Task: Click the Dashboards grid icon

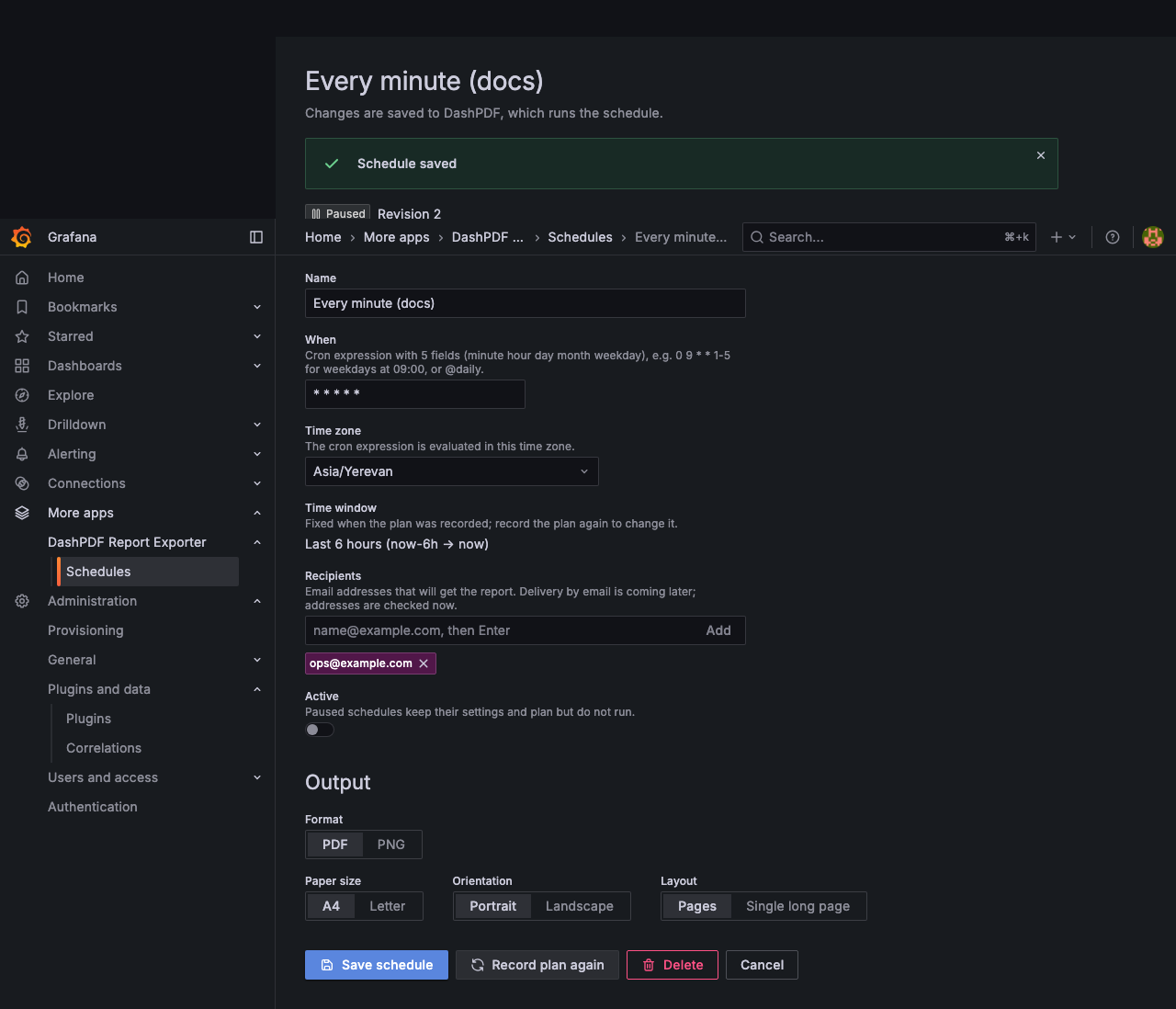Action: [22, 366]
